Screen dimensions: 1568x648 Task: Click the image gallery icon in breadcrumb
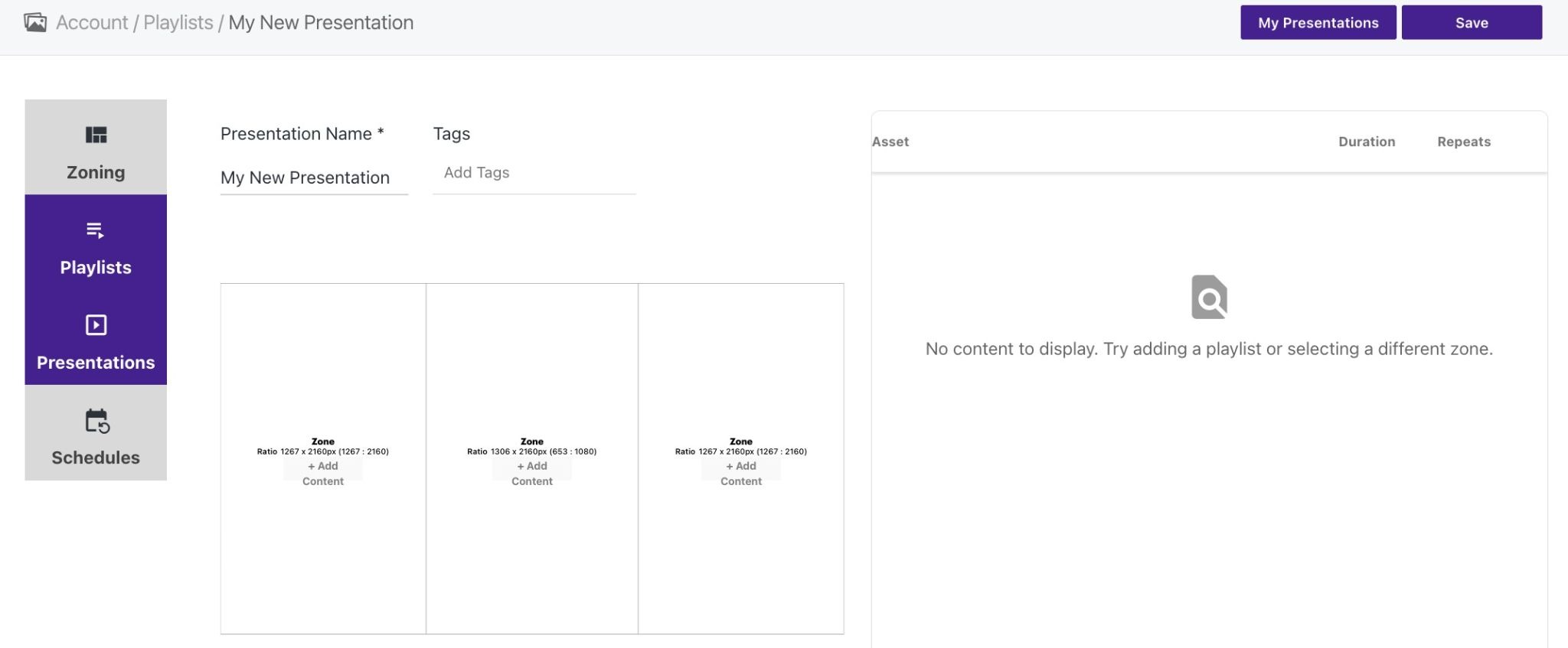pyautogui.click(x=35, y=23)
